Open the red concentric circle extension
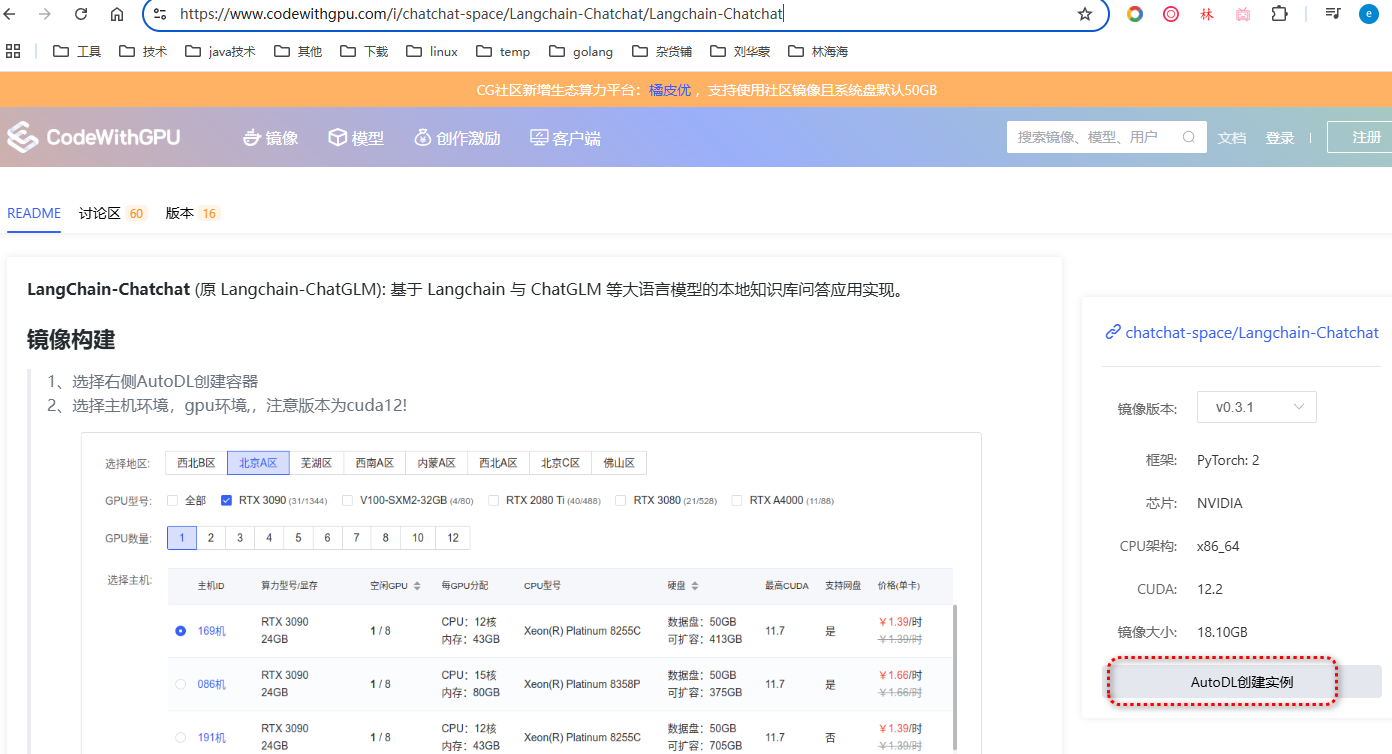Viewport: 1392px width, 754px height. point(1171,14)
